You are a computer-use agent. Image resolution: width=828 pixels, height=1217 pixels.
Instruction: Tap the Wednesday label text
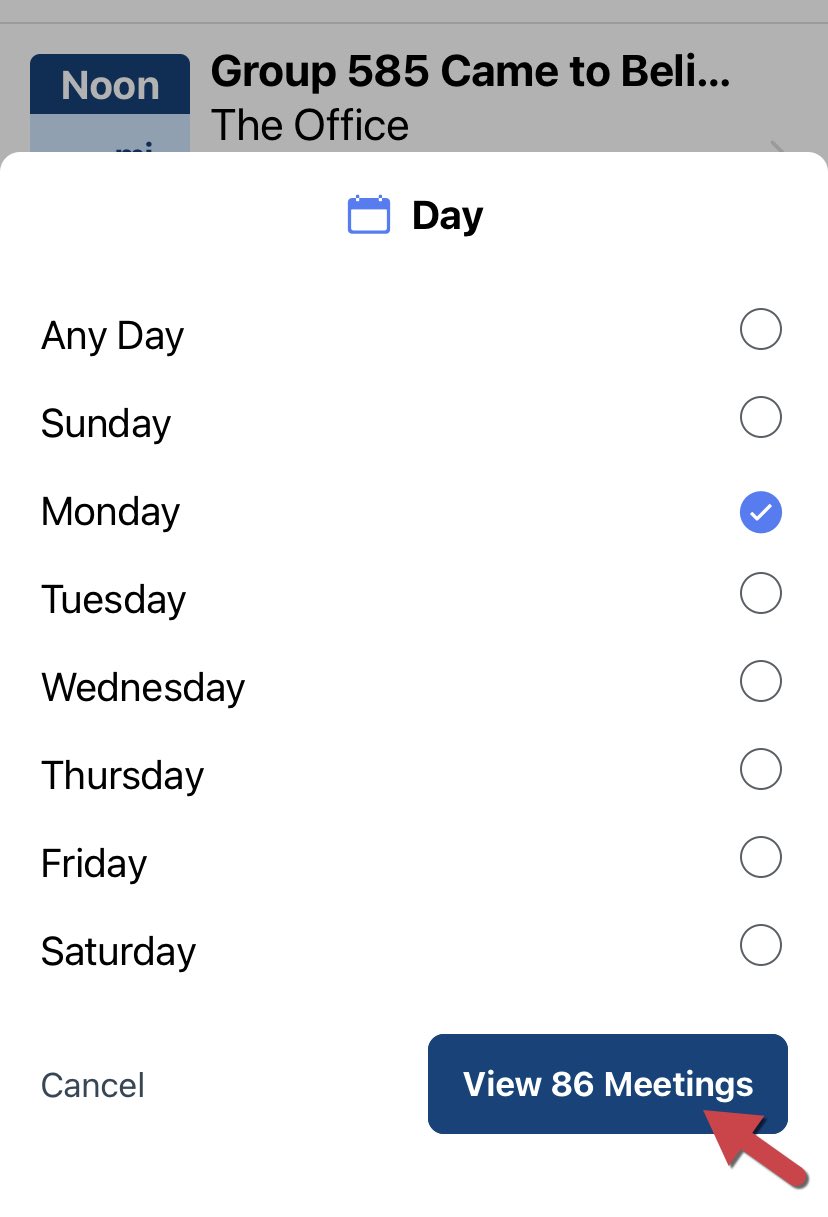pos(143,688)
